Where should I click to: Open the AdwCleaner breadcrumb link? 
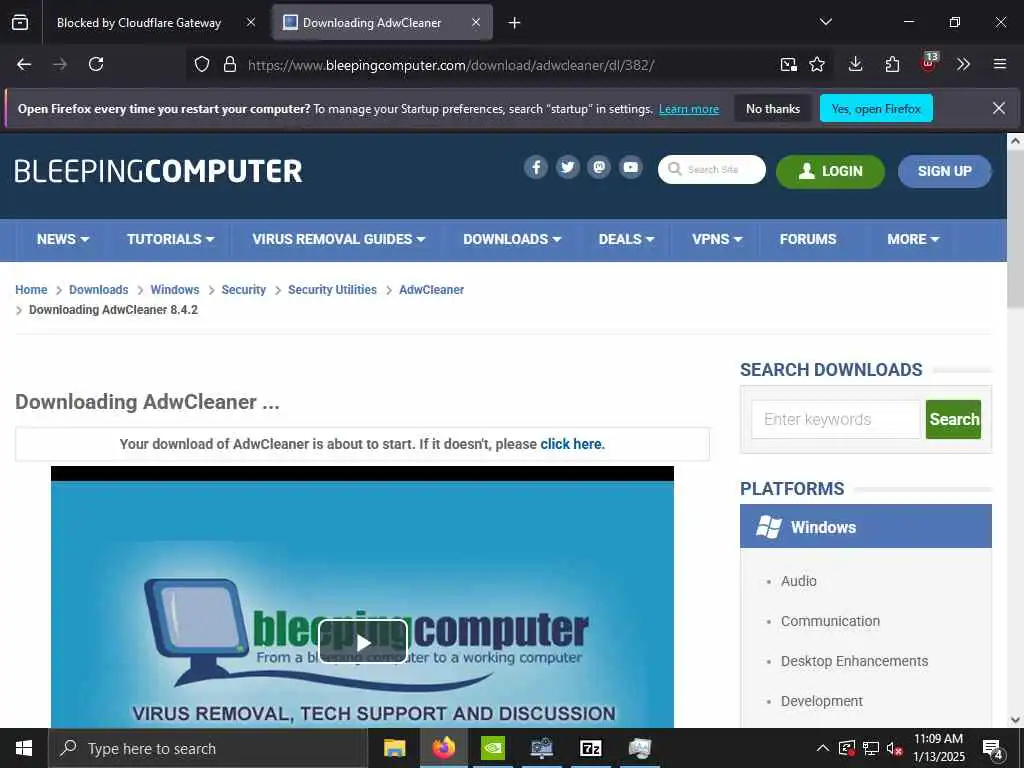[432, 290]
